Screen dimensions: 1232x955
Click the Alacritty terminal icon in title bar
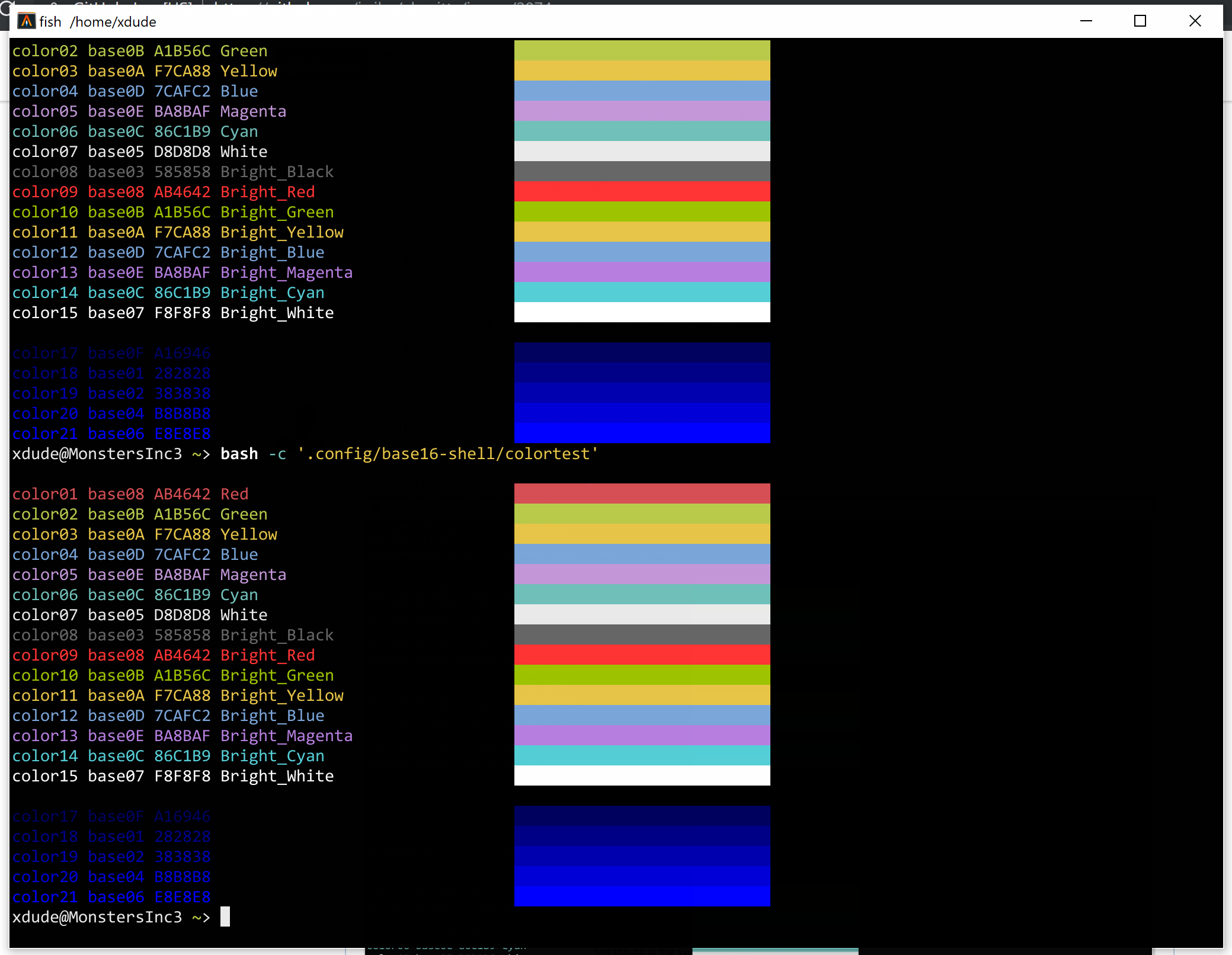[x=27, y=21]
